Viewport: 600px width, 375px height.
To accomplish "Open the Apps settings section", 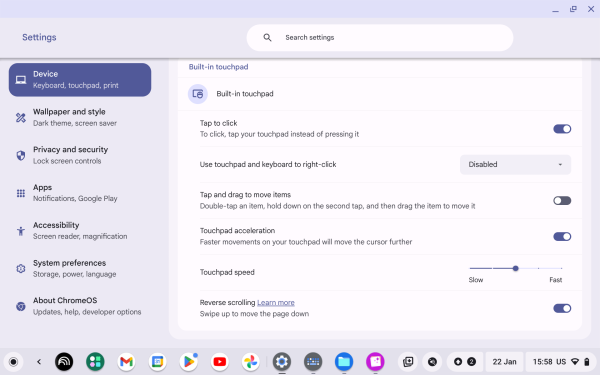I will click(x=80, y=193).
